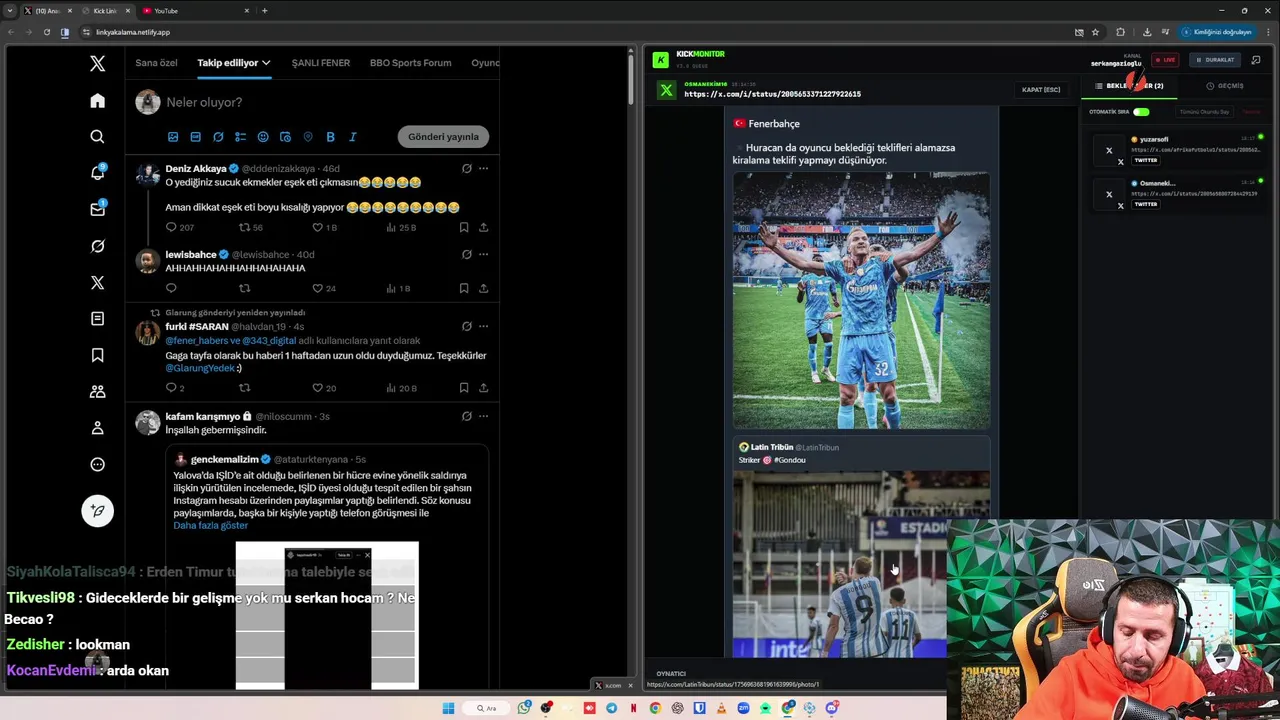Open X Home from the sidebar

(x=97, y=100)
